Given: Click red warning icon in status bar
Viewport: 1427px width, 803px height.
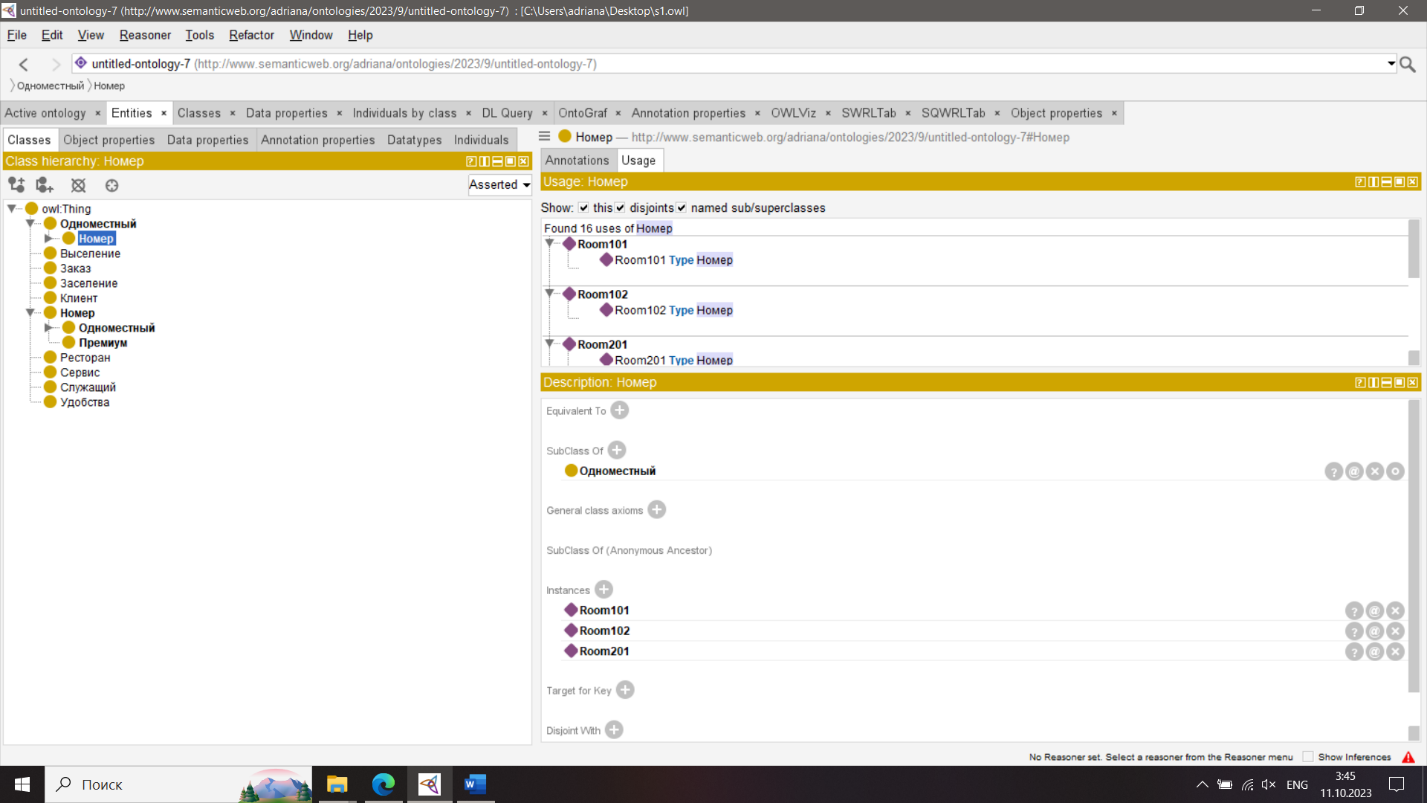Looking at the screenshot, I should click(x=1408, y=757).
